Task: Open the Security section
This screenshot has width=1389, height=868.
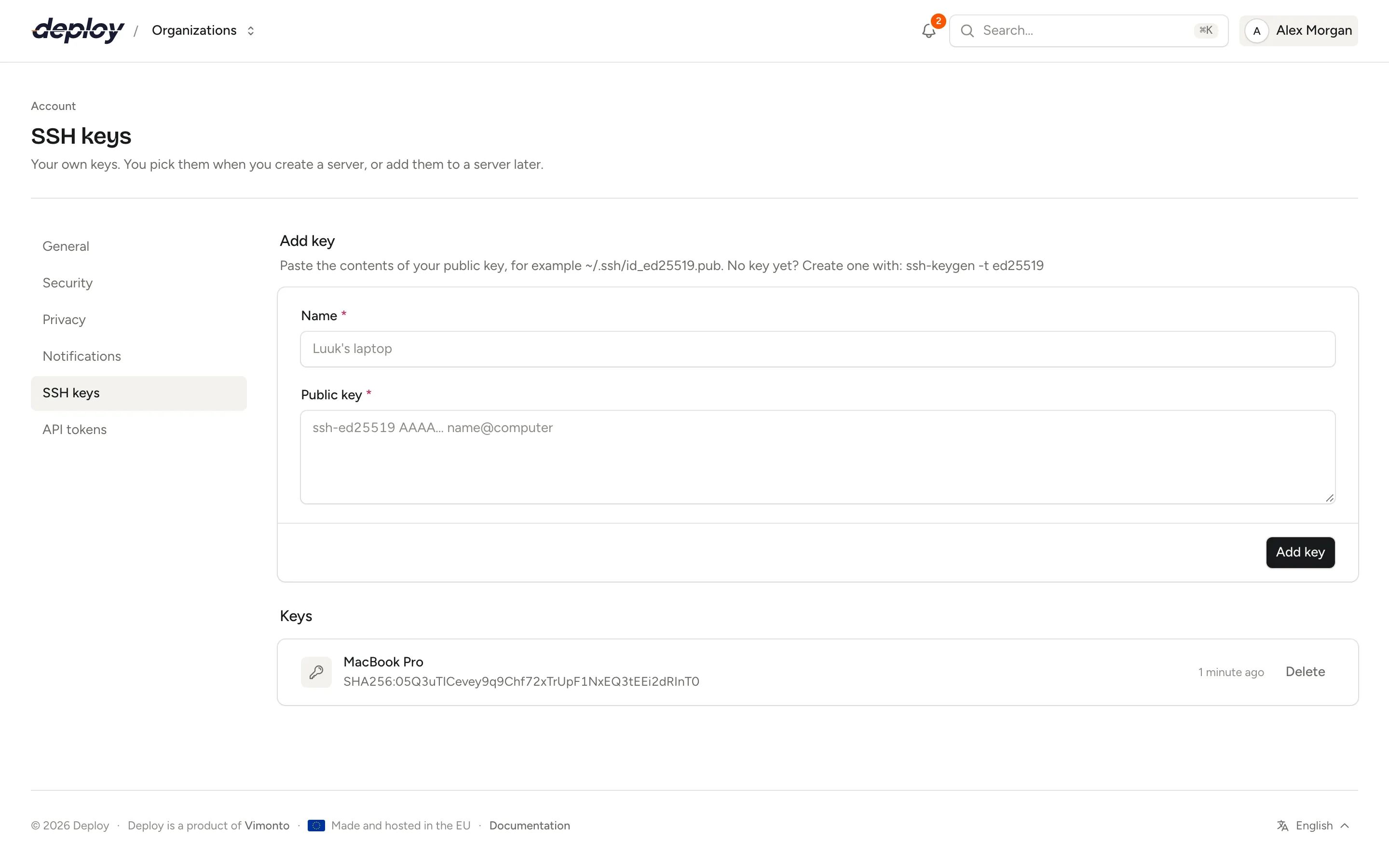Action: point(139,283)
